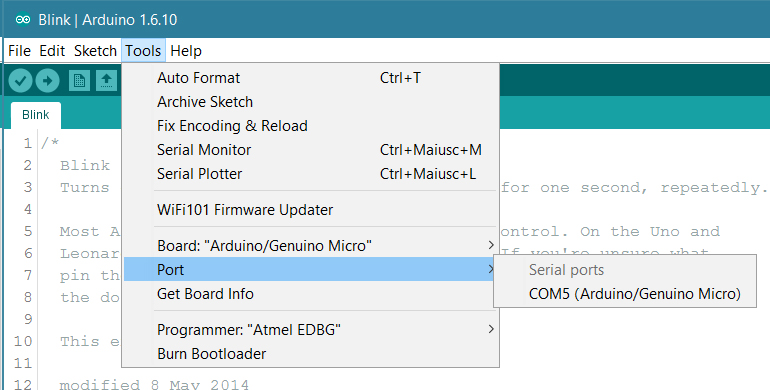Viewport: 770px width, 390px height.
Task: Expand the Board submenu arrow
Action: [491, 245]
